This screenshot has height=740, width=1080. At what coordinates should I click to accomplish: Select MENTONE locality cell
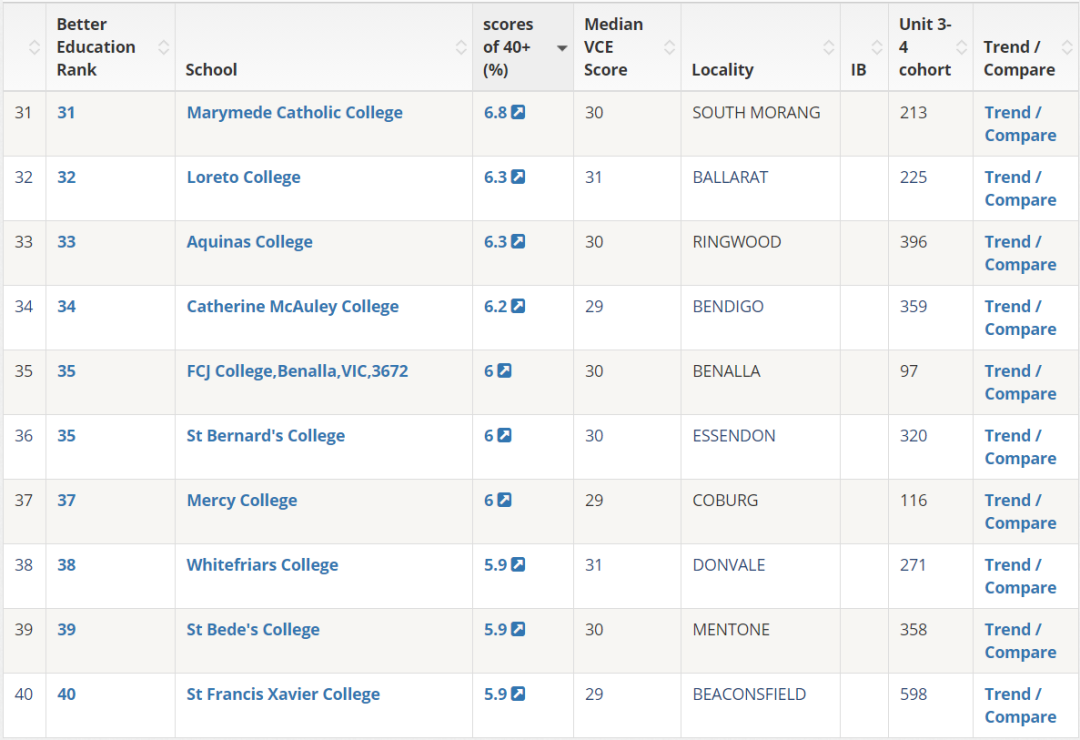tap(731, 629)
